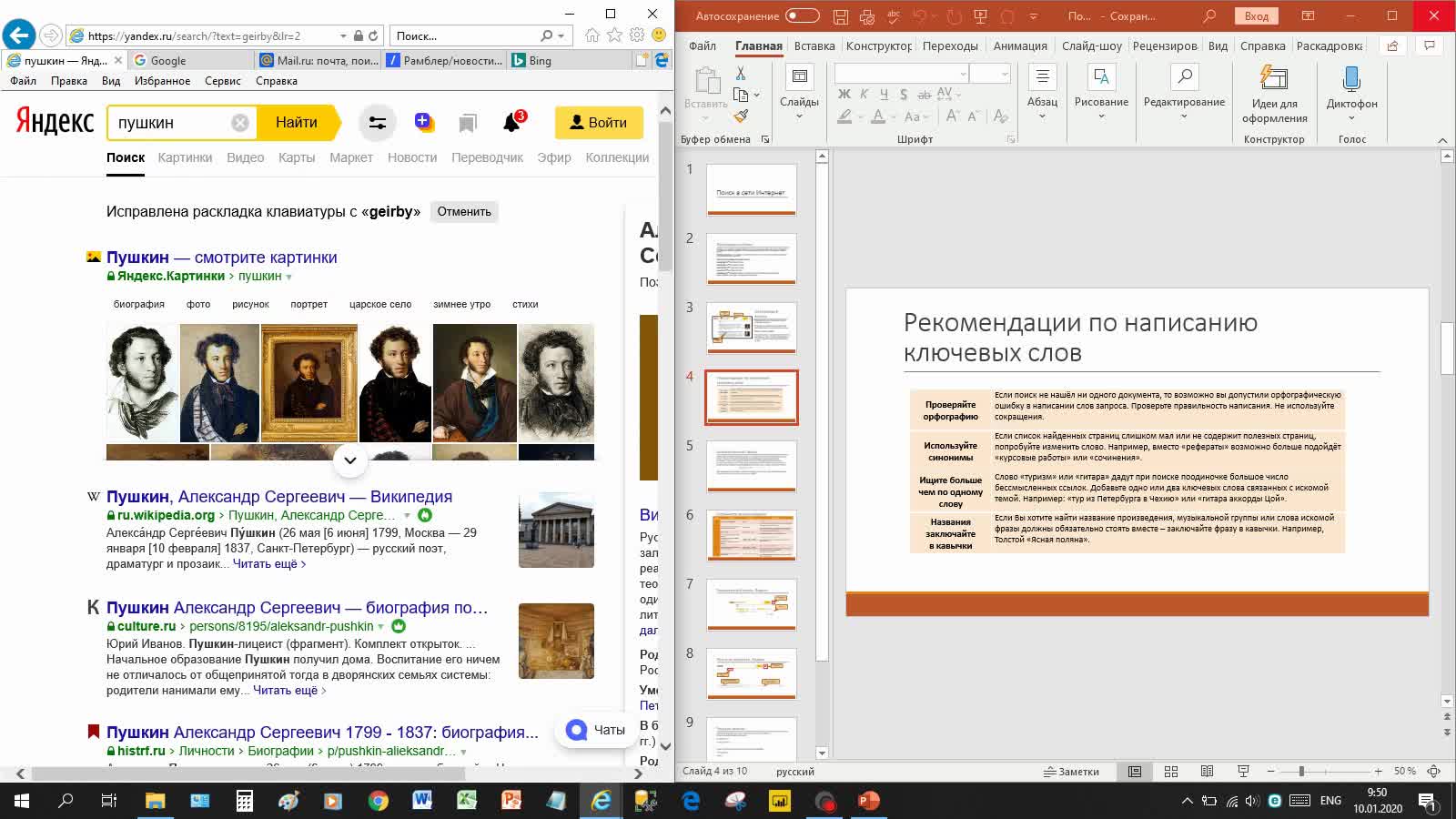
Task: Open the IE Favorites star icon
Action: (x=614, y=35)
